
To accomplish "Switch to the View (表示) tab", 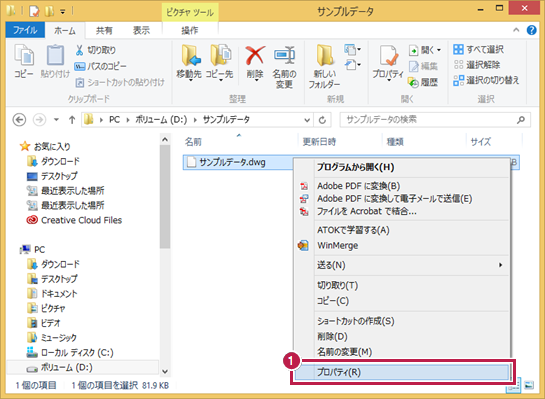I will (141, 31).
